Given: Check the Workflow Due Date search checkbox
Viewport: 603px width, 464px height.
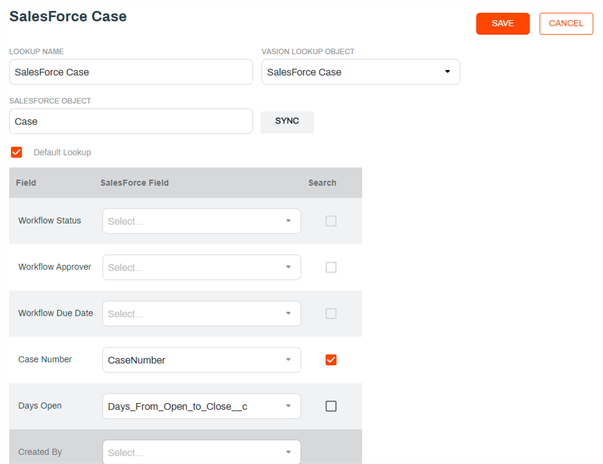Looking at the screenshot, I should pos(331,314).
